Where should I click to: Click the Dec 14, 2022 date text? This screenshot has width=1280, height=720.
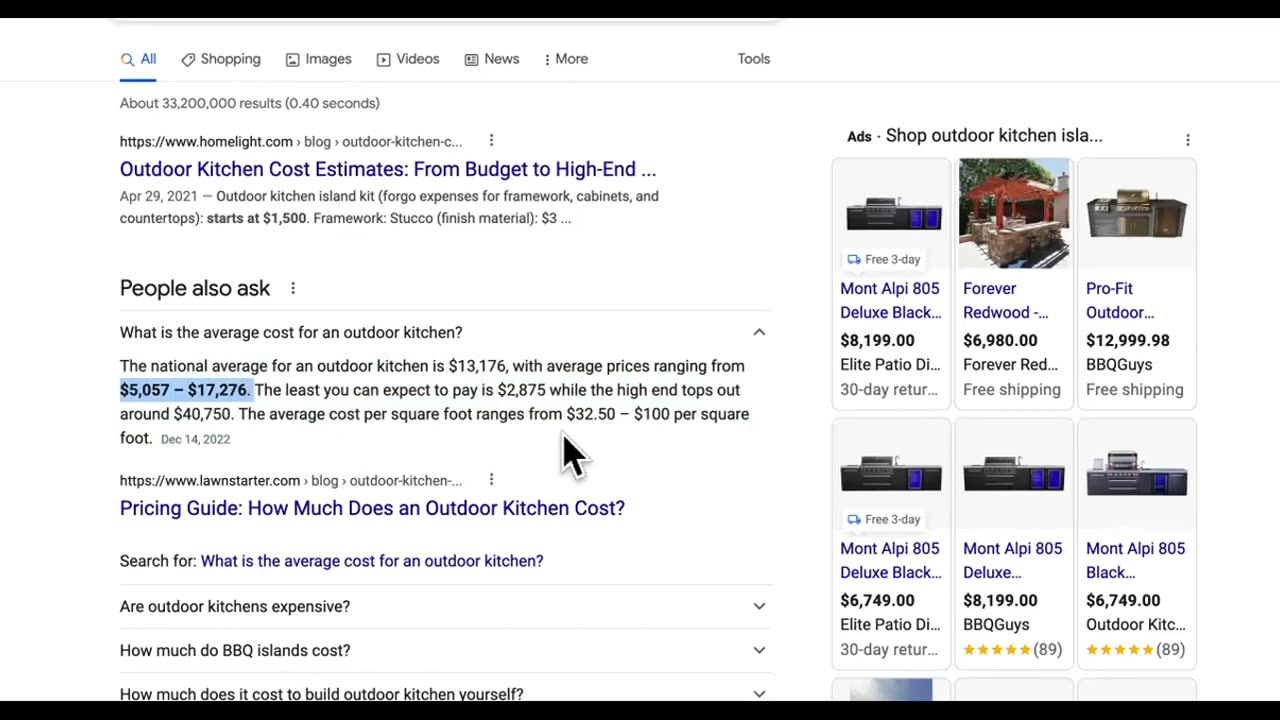(195, 439)
